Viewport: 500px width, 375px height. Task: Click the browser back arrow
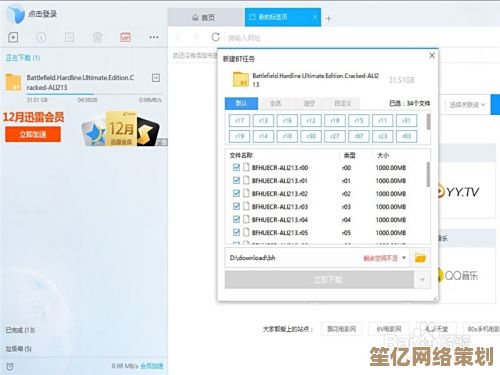178,37
